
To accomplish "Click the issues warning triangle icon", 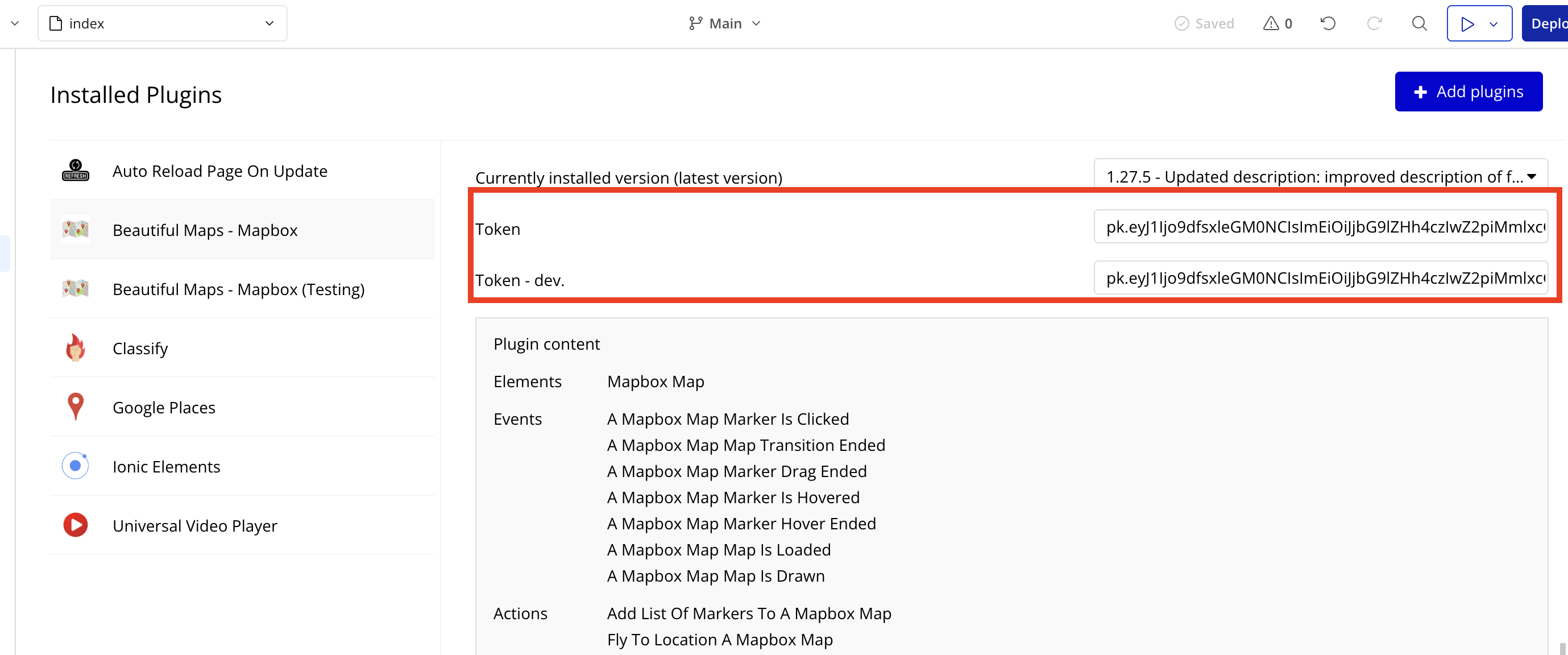I will point(1270,23).
